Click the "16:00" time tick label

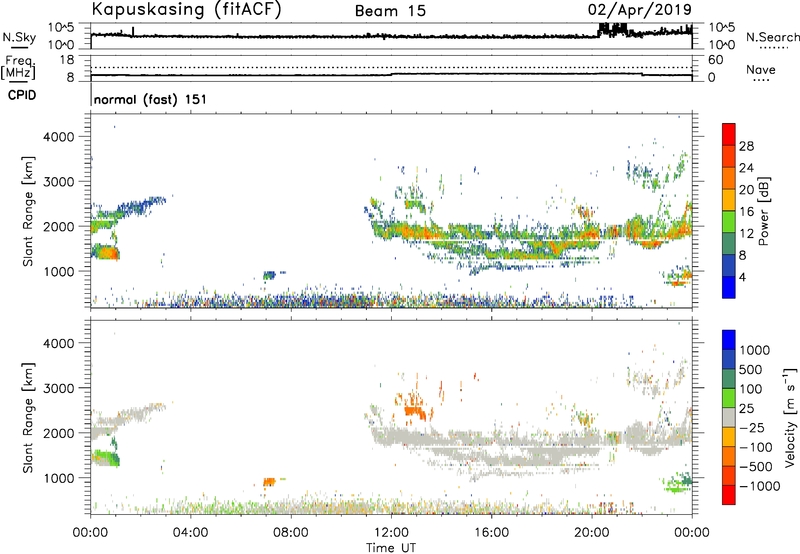click(x=491, y=533)
